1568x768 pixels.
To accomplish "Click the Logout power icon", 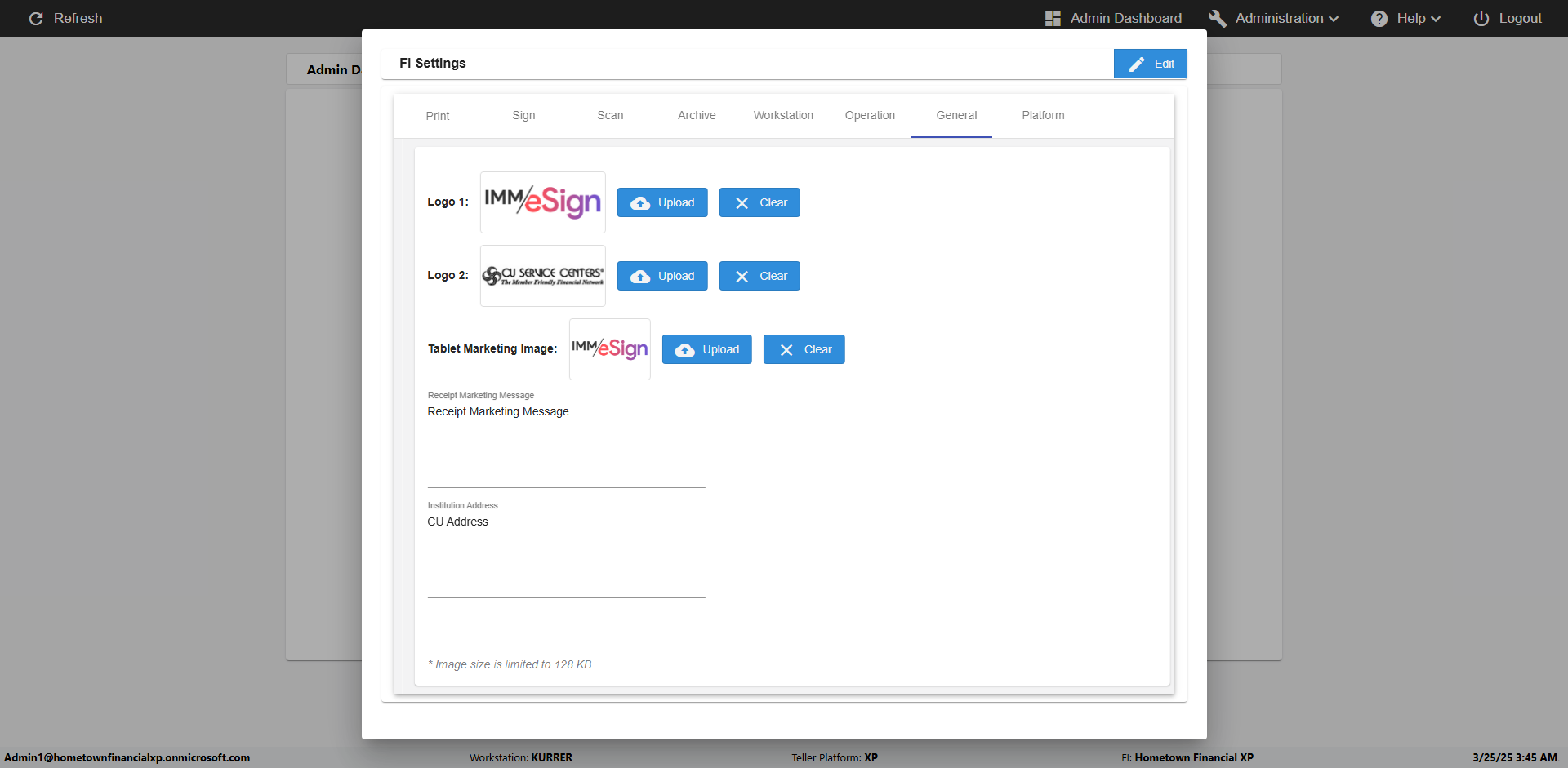I will coord(1481,19).
